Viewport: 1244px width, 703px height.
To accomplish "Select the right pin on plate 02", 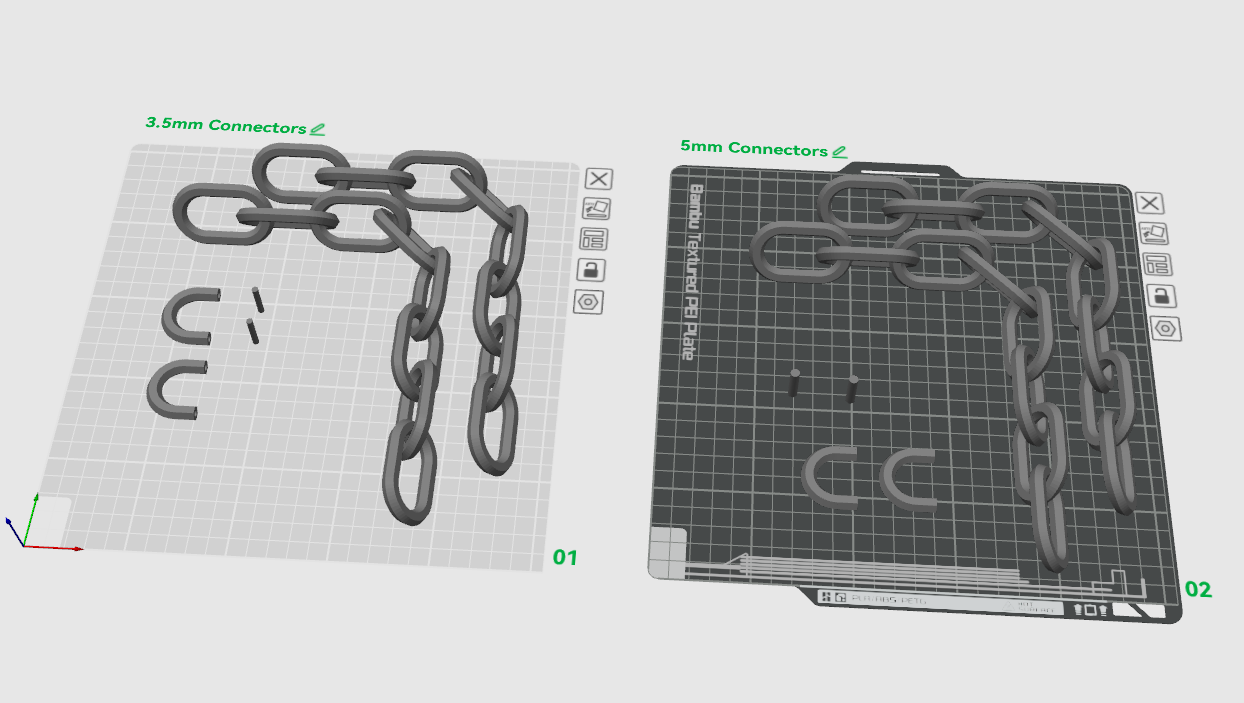I will (853, 389).
